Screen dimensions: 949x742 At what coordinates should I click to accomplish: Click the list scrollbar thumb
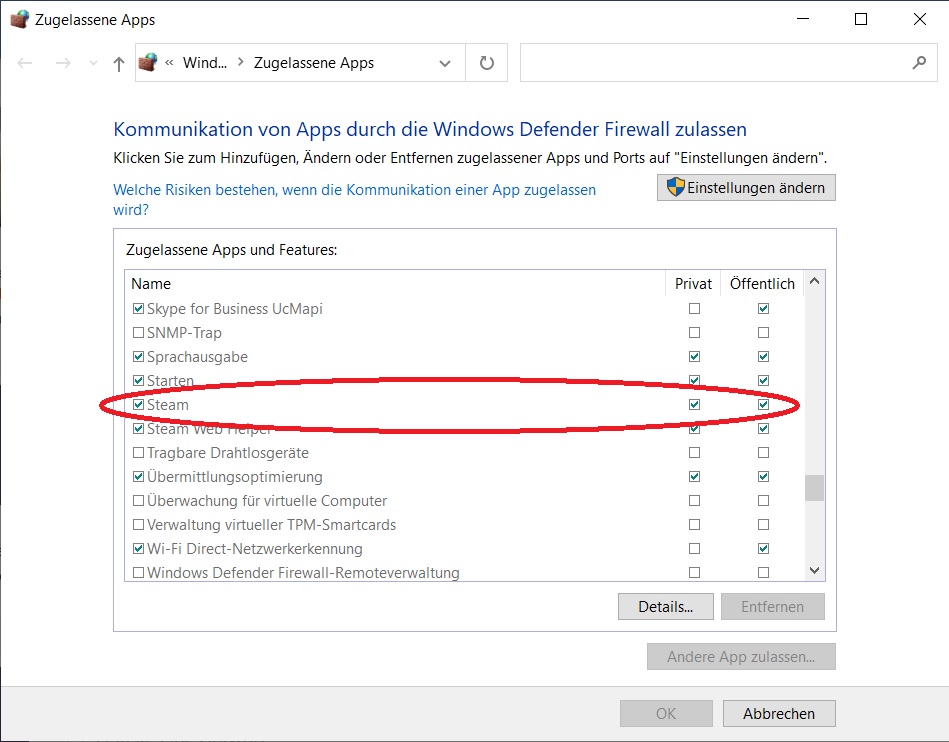(815, 488)
